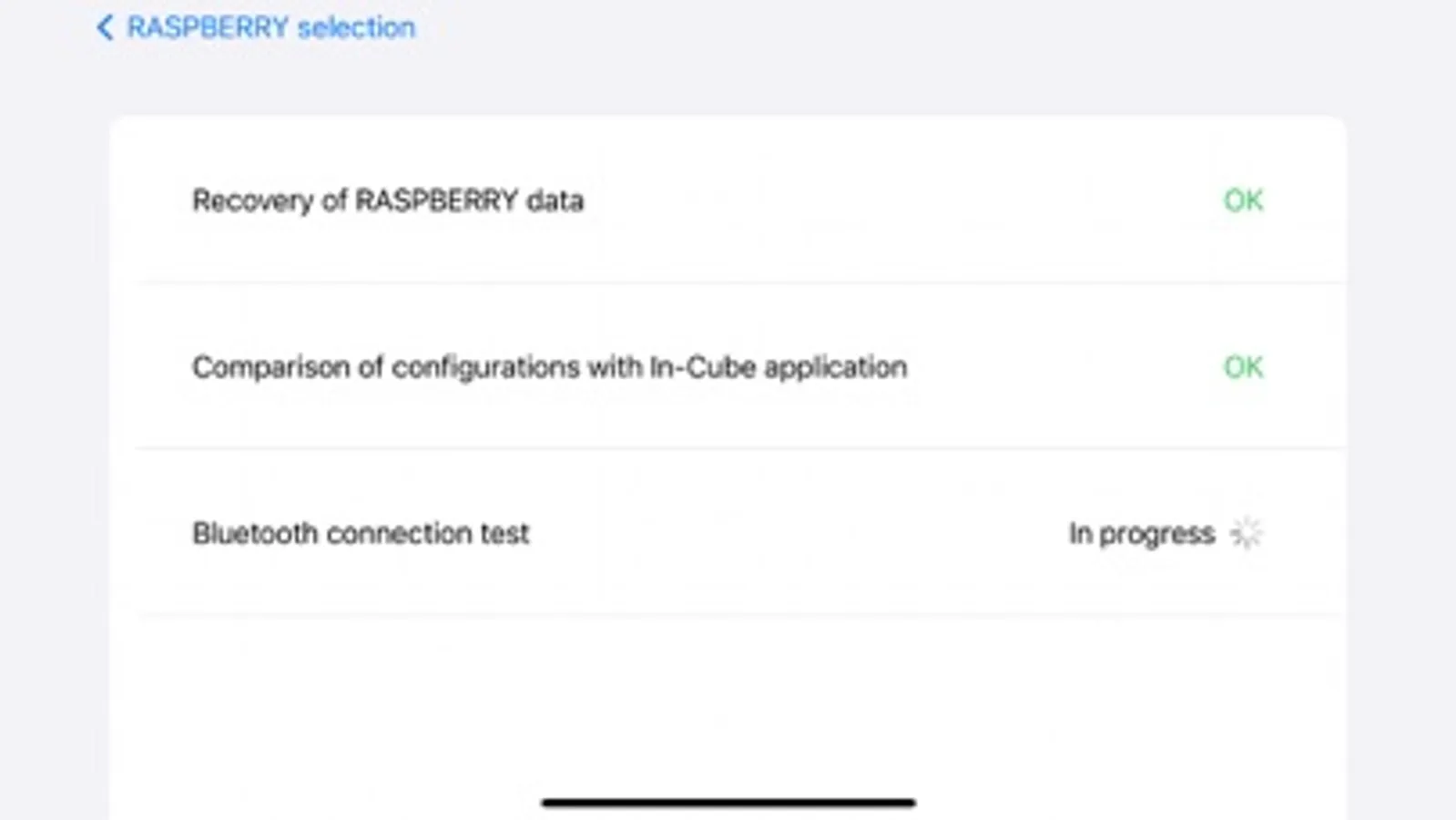
Task: Select 'Comparison of configurations with In-Cube application' label
Action: pyautogui.click(x=549, y=367)
